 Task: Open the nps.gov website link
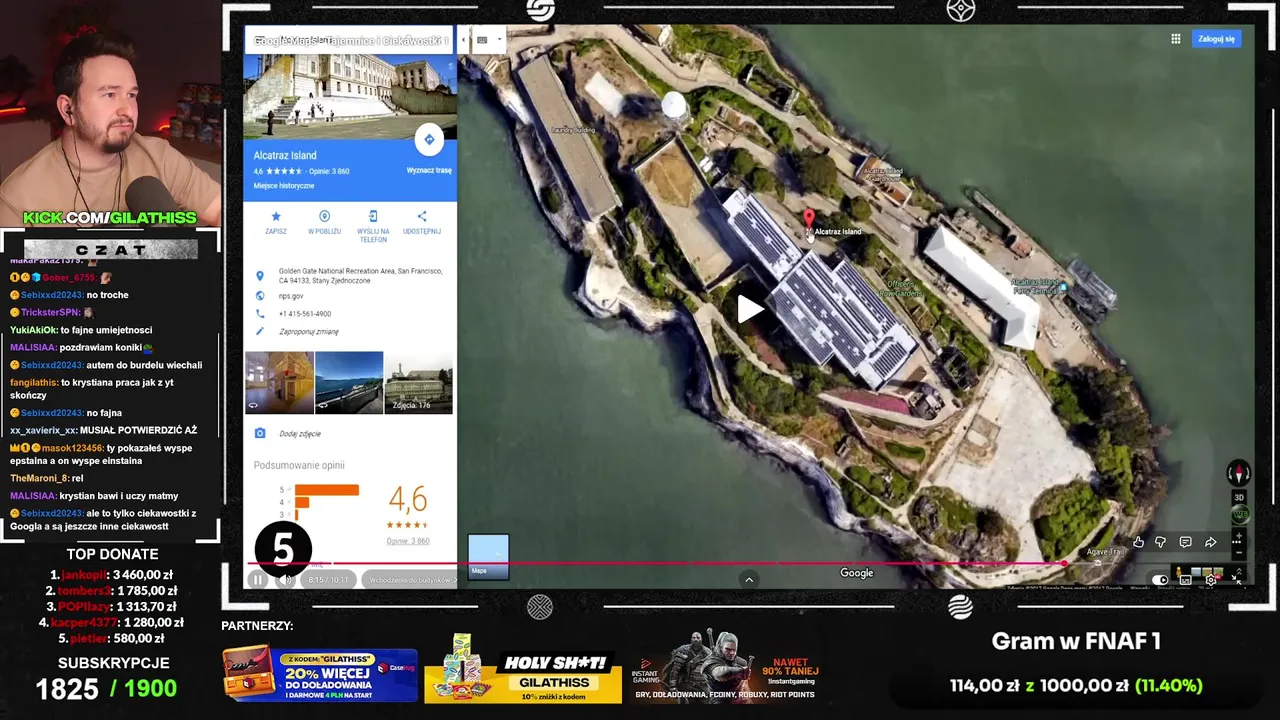[291, 296]
